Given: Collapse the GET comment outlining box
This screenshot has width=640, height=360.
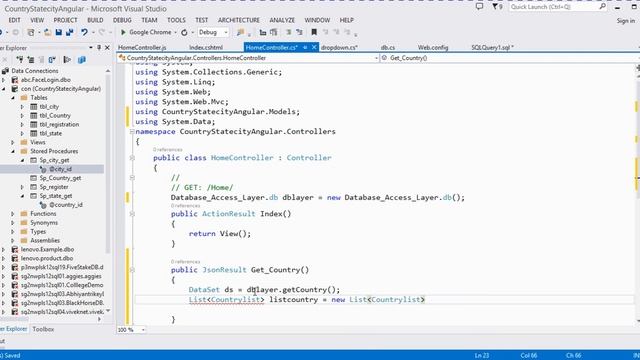Looking at the screenshot, I should click(x=132, y=178).
